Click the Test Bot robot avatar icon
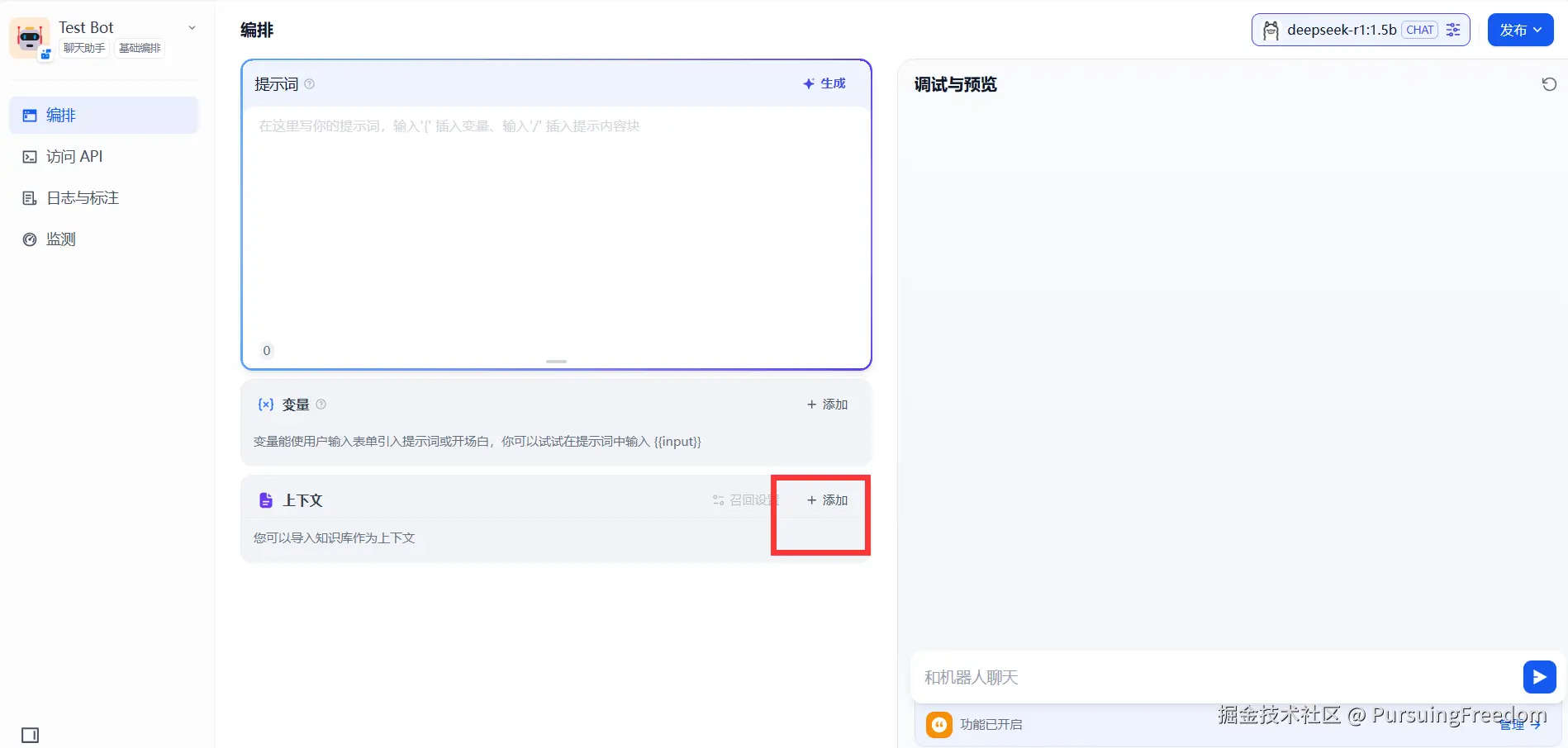The image size is (1568, 748). click(x=30, y=38)
